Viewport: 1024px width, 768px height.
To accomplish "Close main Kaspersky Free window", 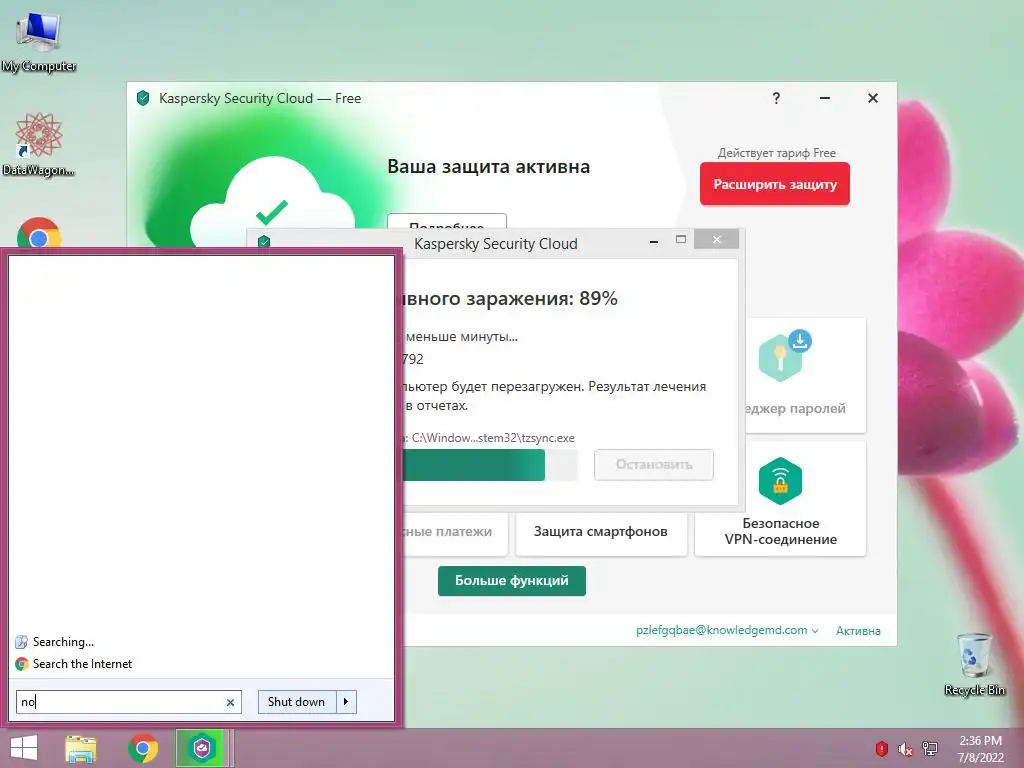I will (873, 98).
